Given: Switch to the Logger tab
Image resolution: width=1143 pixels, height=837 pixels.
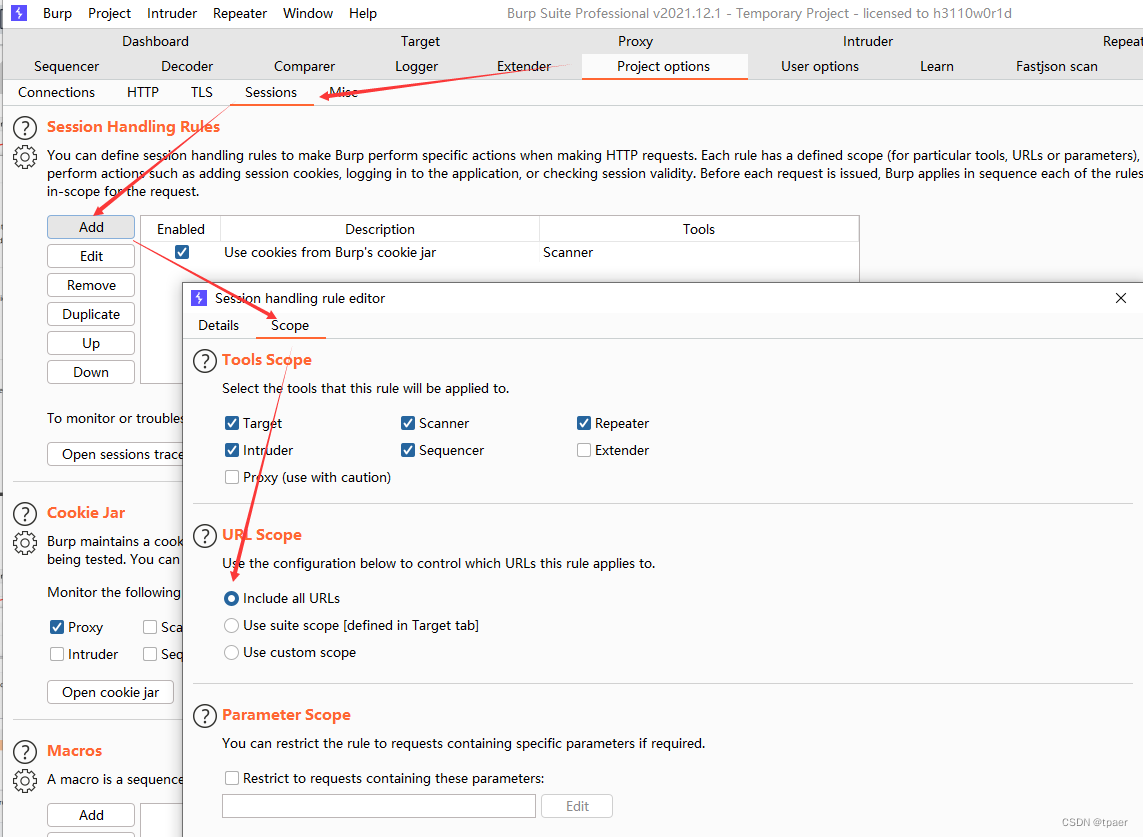Looking at the screenshot, I should 417,66.
